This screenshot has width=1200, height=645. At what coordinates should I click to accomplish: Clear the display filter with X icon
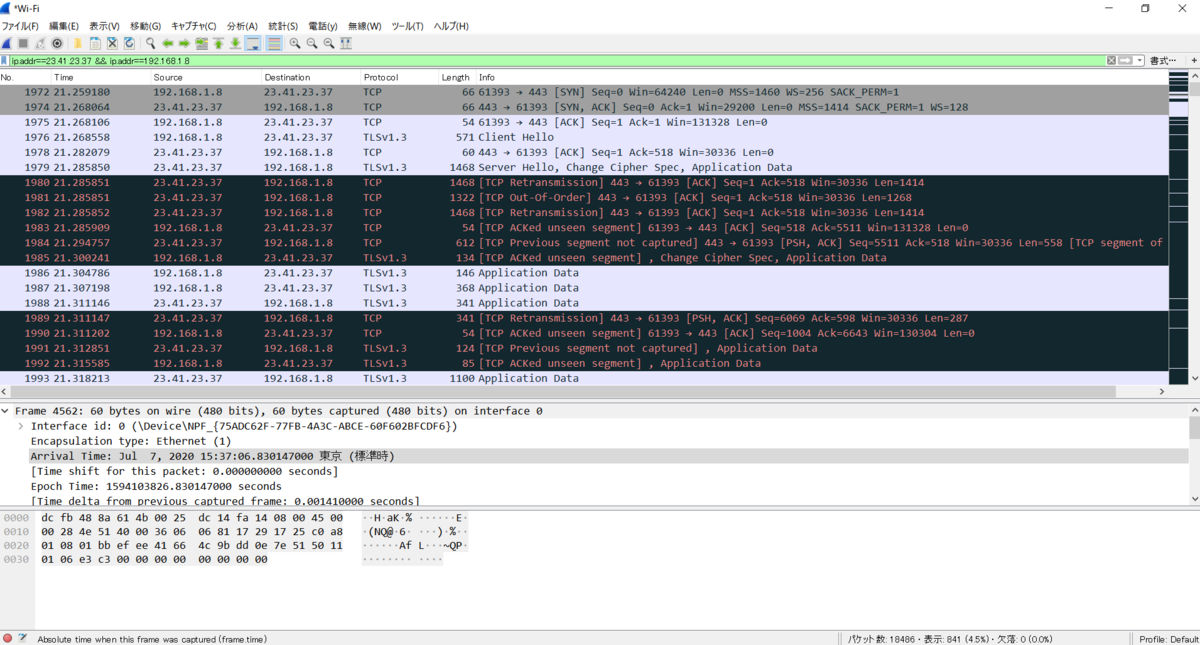1111,61
